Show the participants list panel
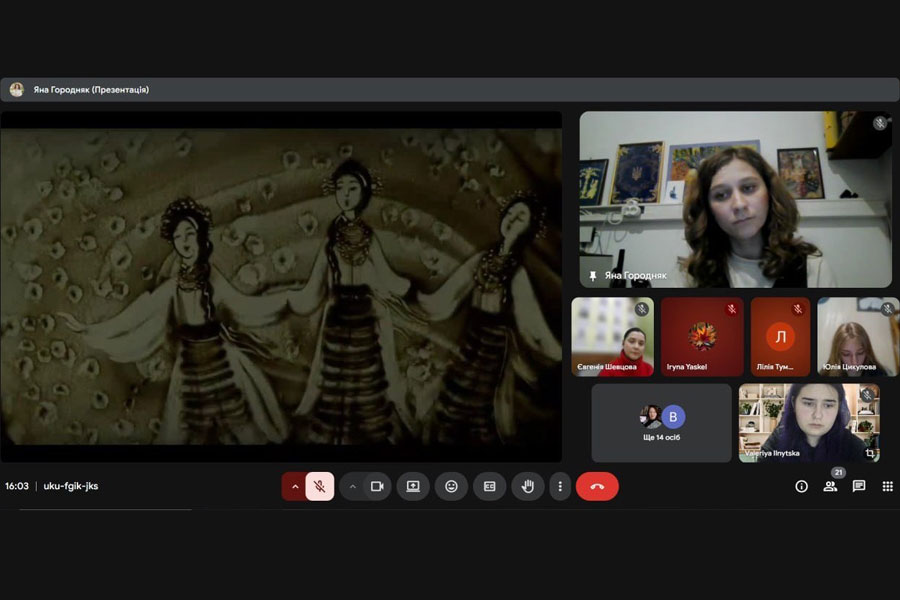Image resolution: width=900 pixels, height=600 pixels. (x=830, y=486)
